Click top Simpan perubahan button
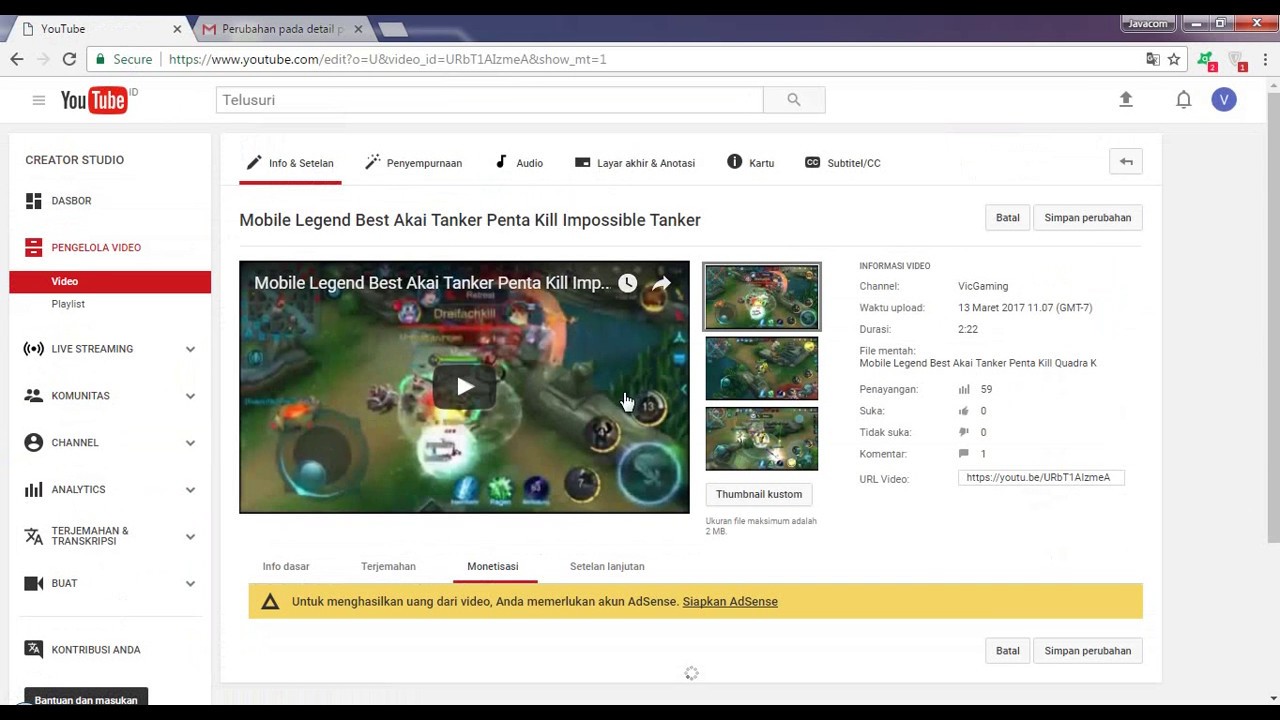This screenshot has width=1280, height=720. (1087, 218)
